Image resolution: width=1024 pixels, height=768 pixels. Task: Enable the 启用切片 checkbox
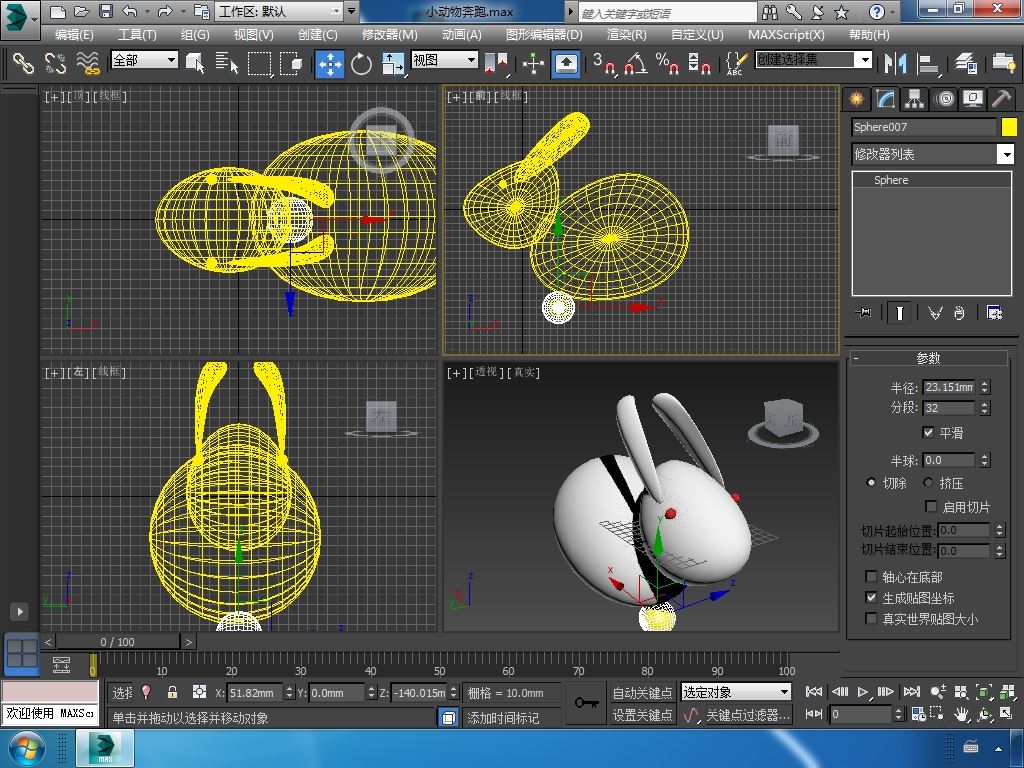[x=932, y=507]
